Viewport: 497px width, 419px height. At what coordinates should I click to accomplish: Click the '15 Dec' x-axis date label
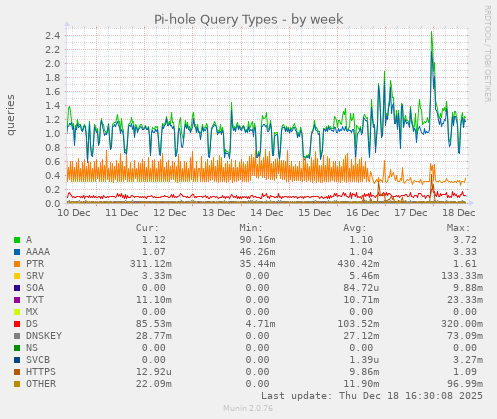coord(315,213)
